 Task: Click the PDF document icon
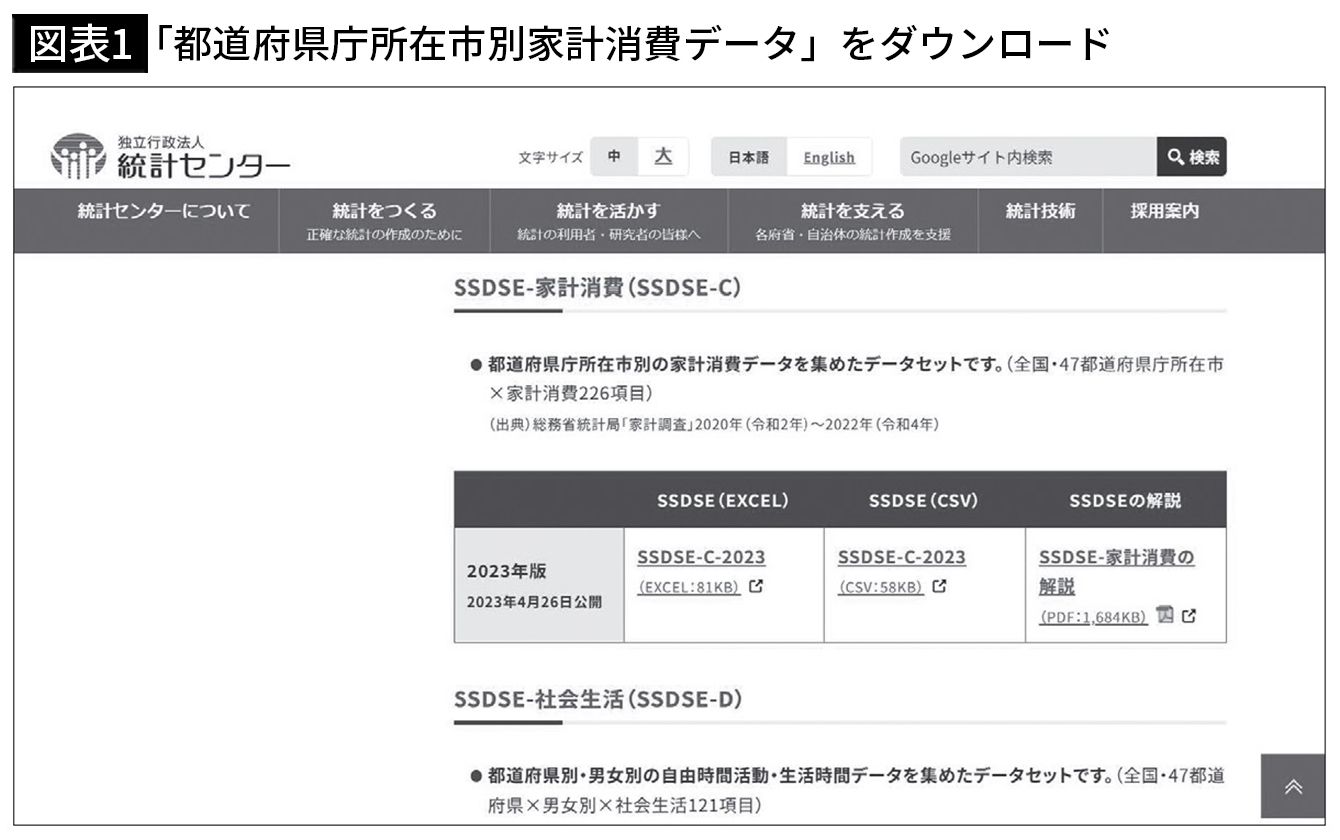(x=1164, y=615)
